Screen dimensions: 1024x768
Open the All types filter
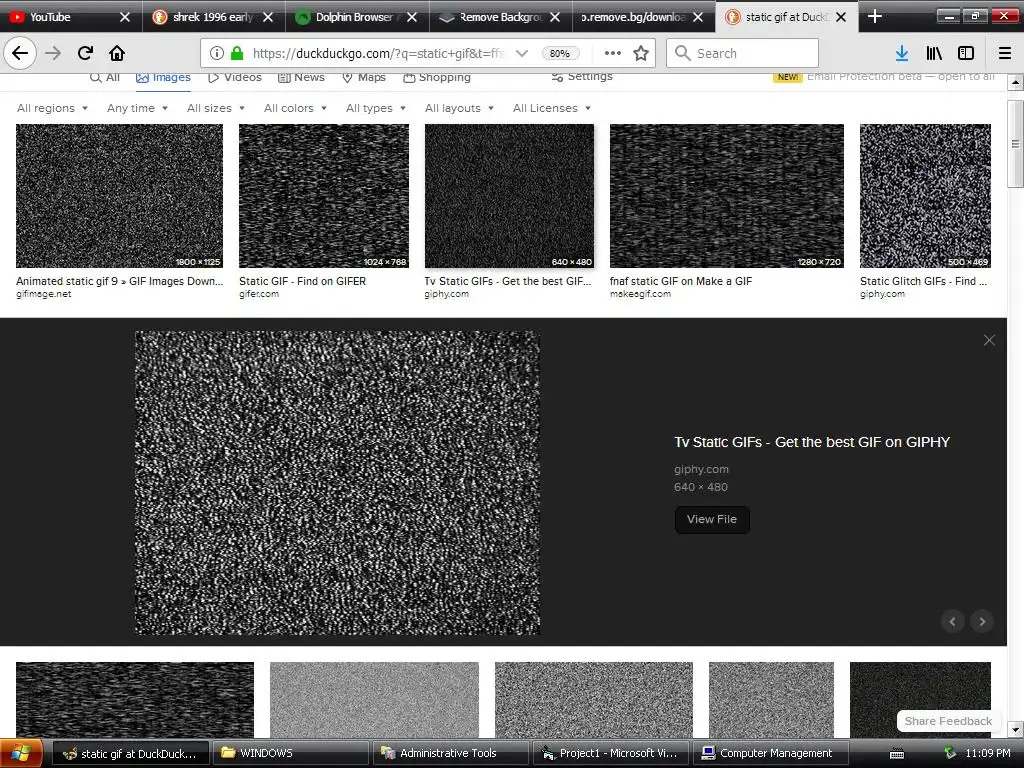[x=376, y=108]
